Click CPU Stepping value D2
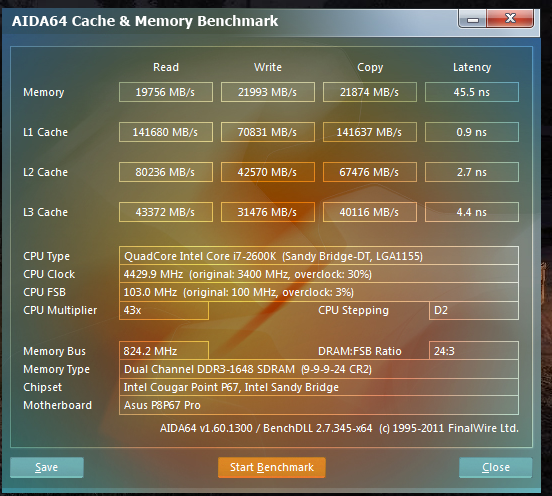This screenshot has height=496, width=552. [474, 310]
